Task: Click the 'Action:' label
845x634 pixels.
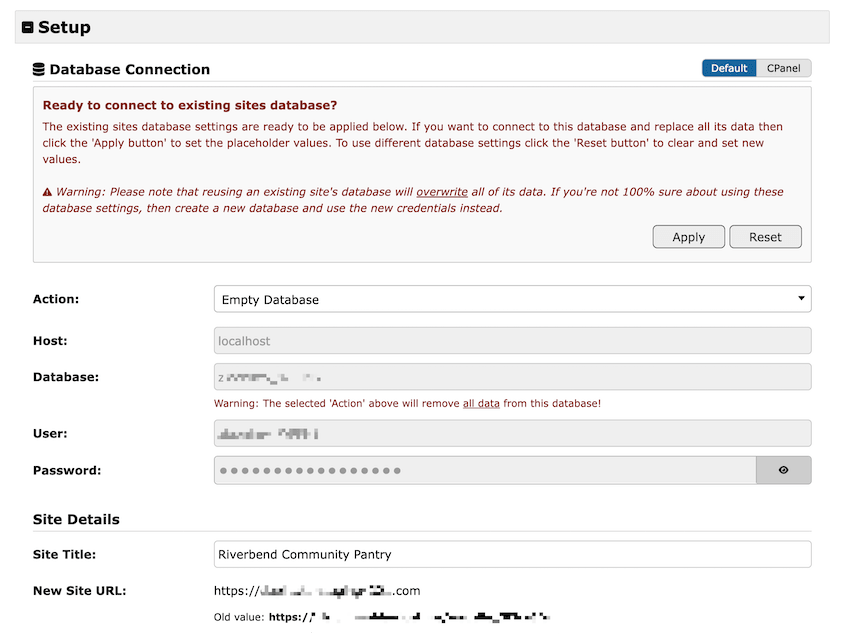Action: point(56,299)
